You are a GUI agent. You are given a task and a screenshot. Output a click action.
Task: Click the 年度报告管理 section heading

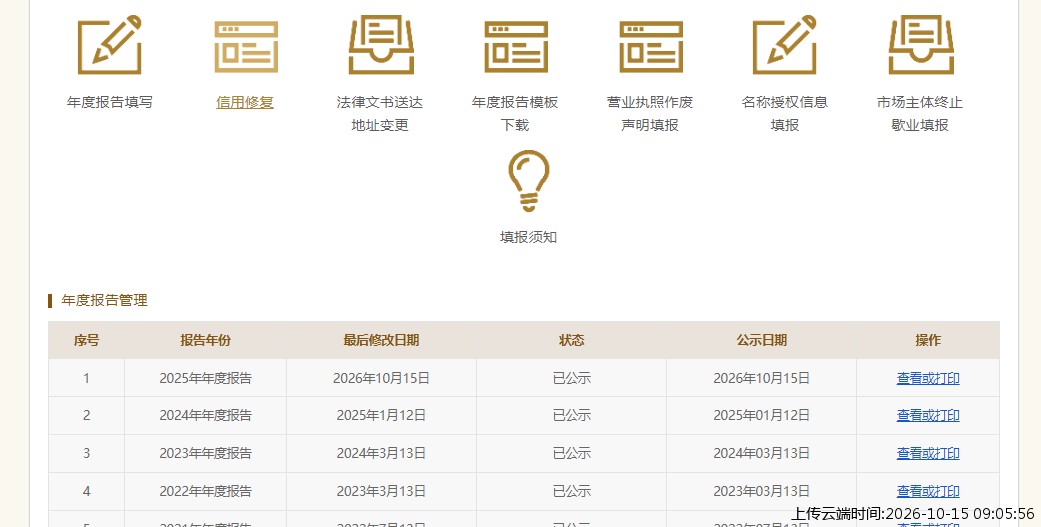[x=104, y=301]
